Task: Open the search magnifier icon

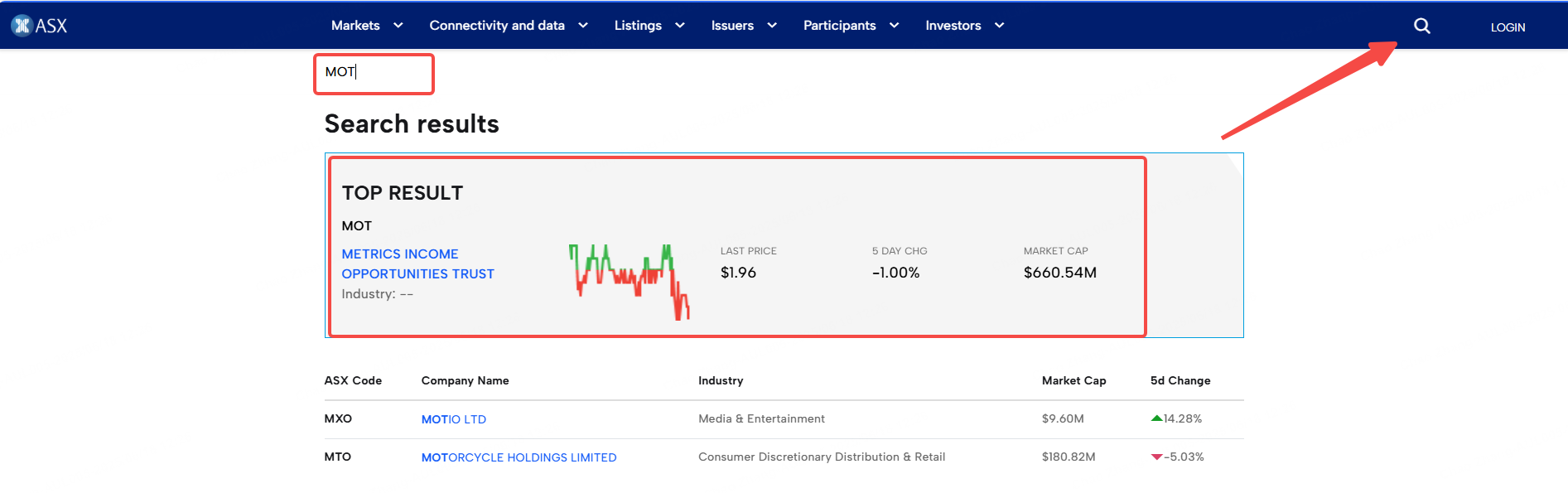Action: tap(1421, 26)
